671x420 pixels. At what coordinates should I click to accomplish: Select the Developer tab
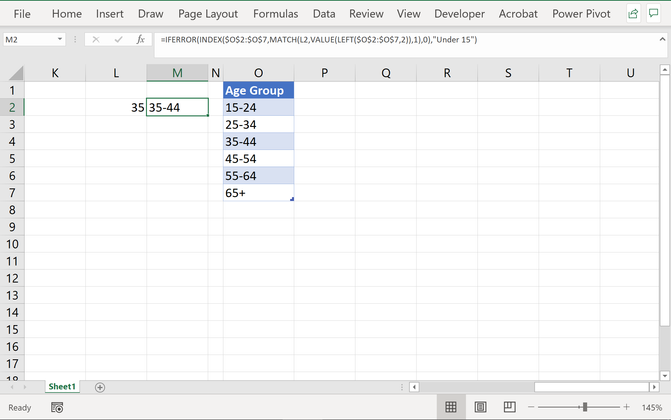click(x=460, y=14)
